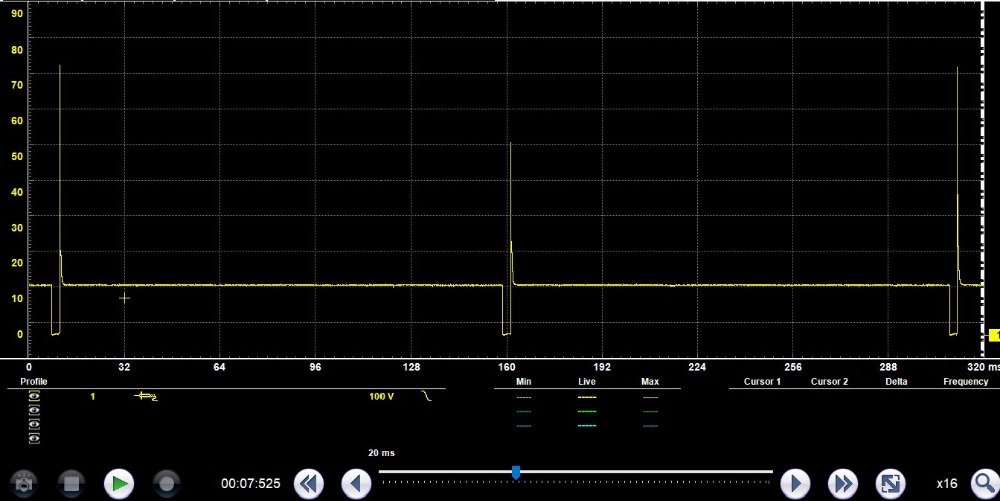Toggle the fourth channel eye icon
1000x501 pixels.
click(x=35, y=439)
